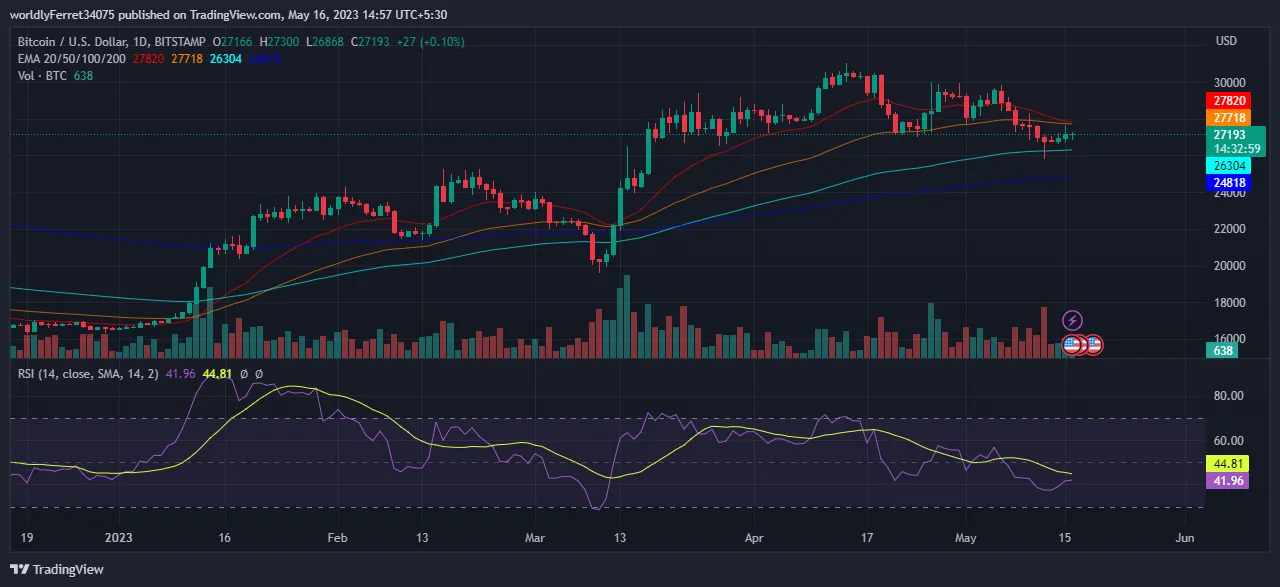Click the Feb date axis label
The image size is (1280, 587).
pos(338,538)
